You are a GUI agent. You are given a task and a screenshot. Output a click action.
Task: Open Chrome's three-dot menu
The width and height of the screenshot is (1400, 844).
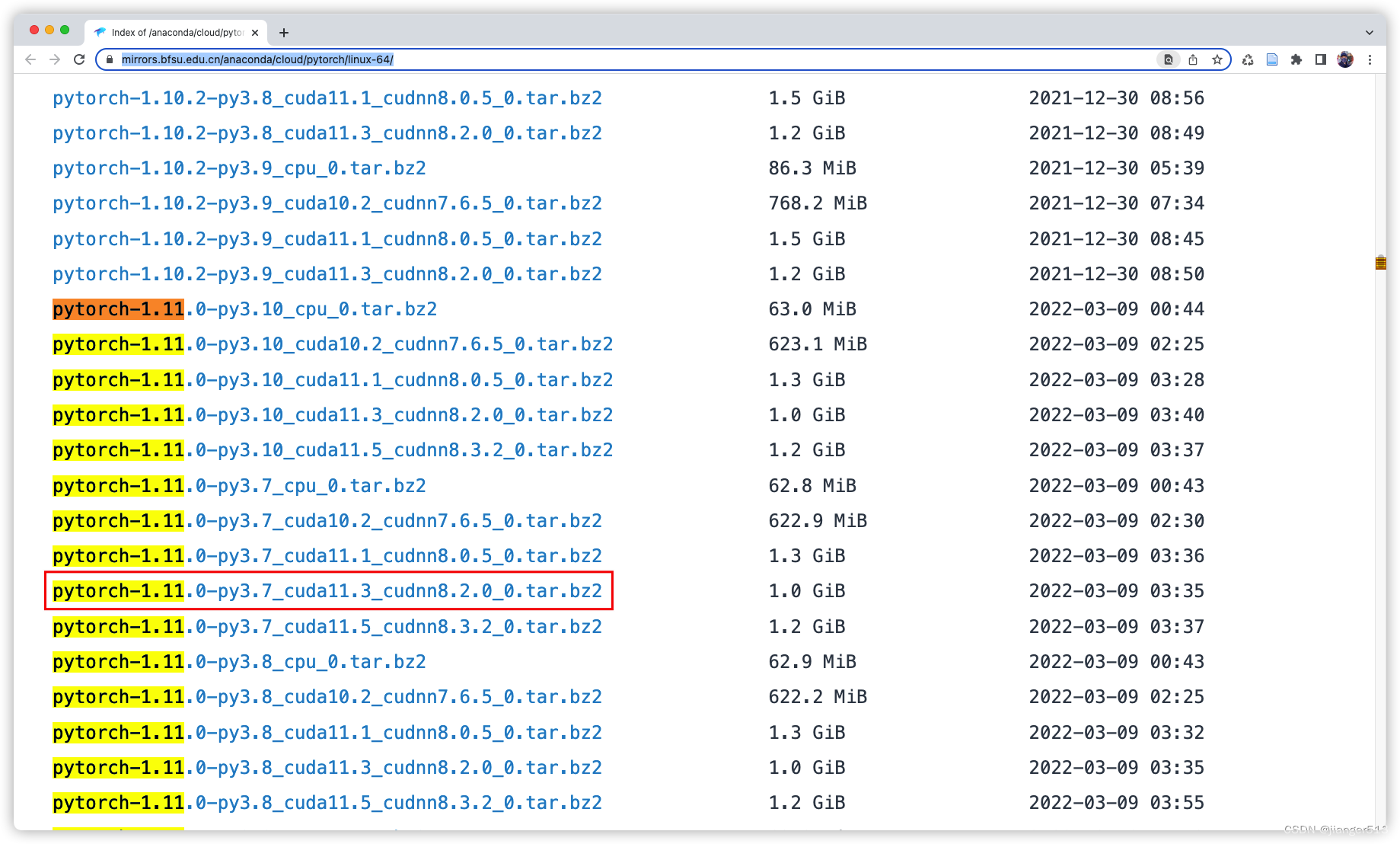1370,59
